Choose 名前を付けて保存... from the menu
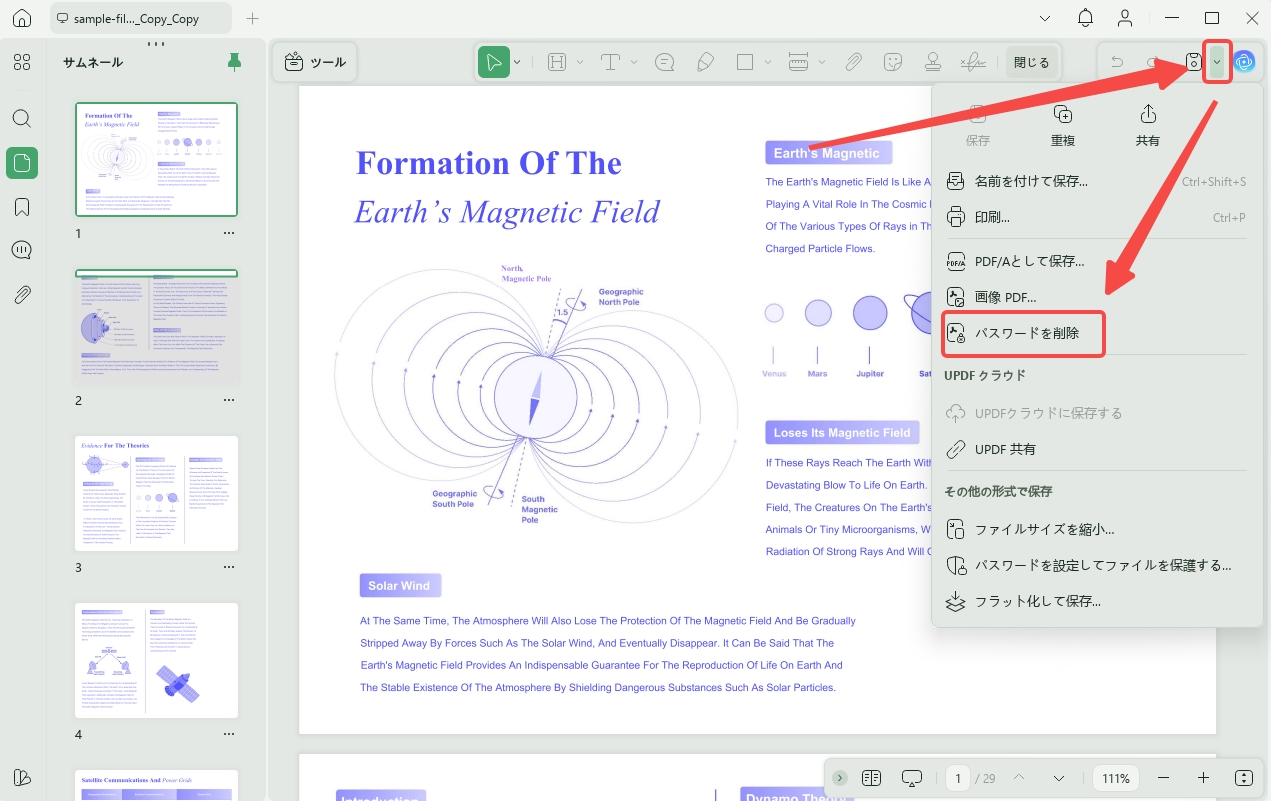The height and width of the screenshot is (801, 1271). click(x=1097, y=182)
